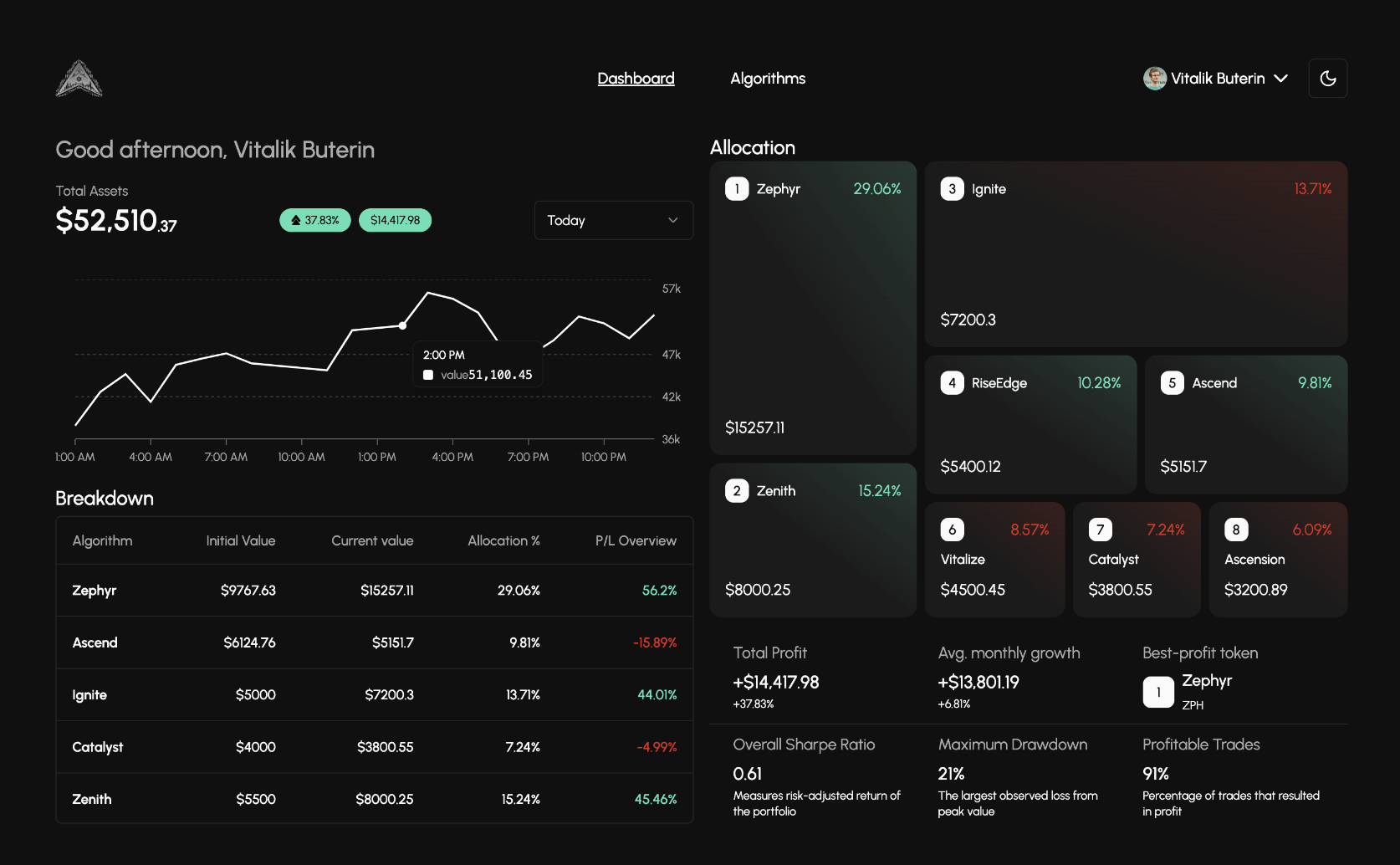This screenshot has width=1400, height=865.
Task: Click Zenith rank 2 badge
Action: pos(737,491)
